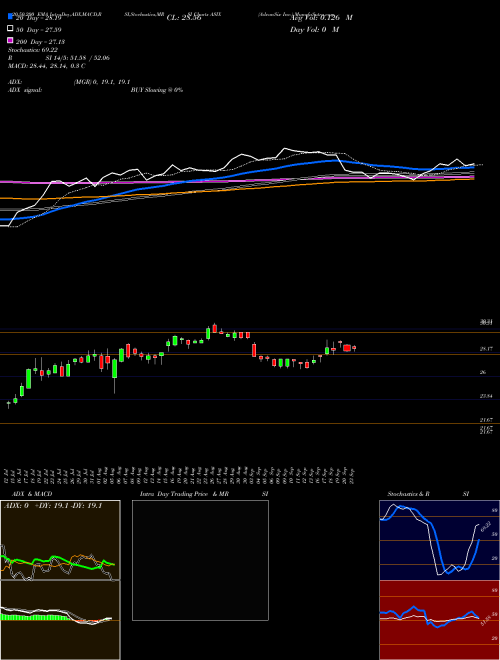
Task: Click the magenta 200 Day EMA legend swatch
Action: click(x=10, y=40)
